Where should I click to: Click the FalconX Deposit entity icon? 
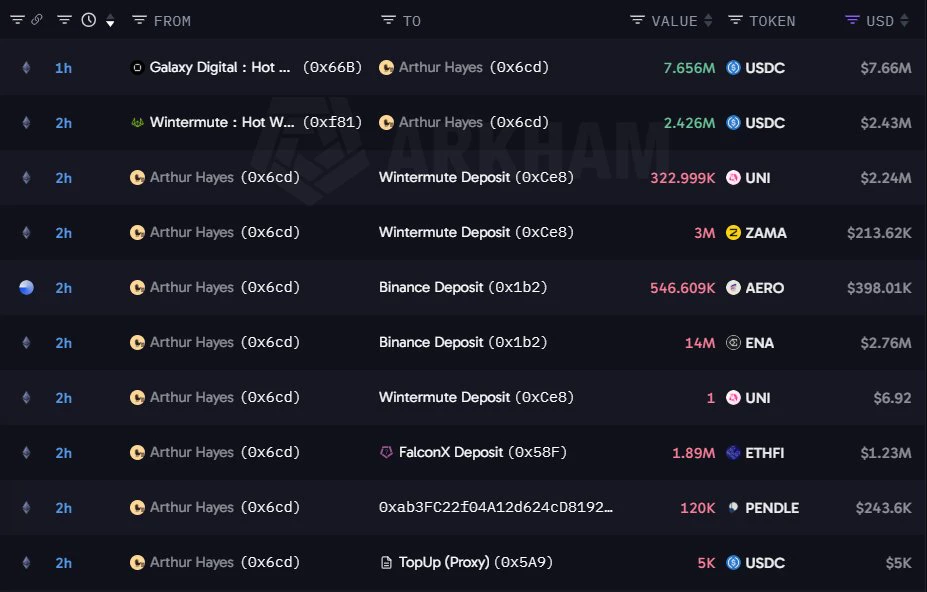tap(386, 452)
